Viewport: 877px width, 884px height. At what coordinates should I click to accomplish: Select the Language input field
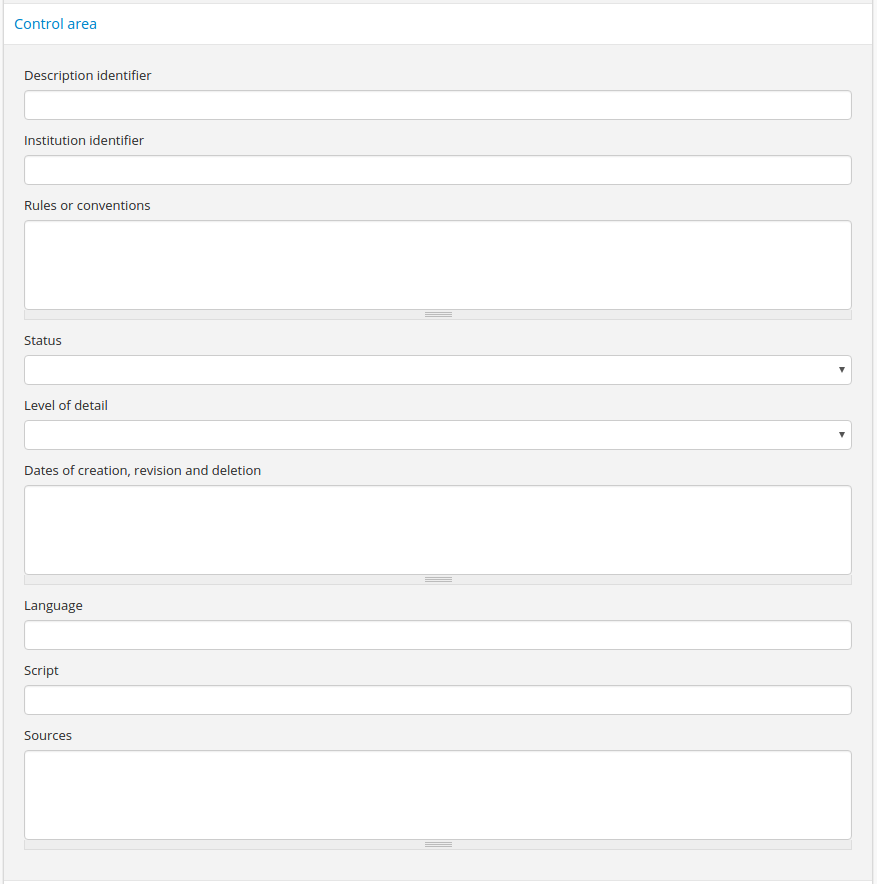(x=437, y=635)
